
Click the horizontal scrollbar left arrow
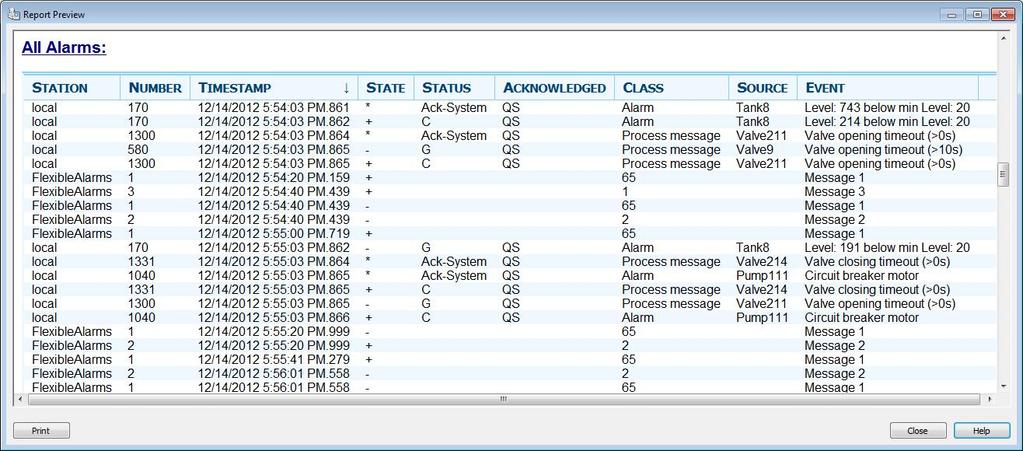(x=21, y=398)
